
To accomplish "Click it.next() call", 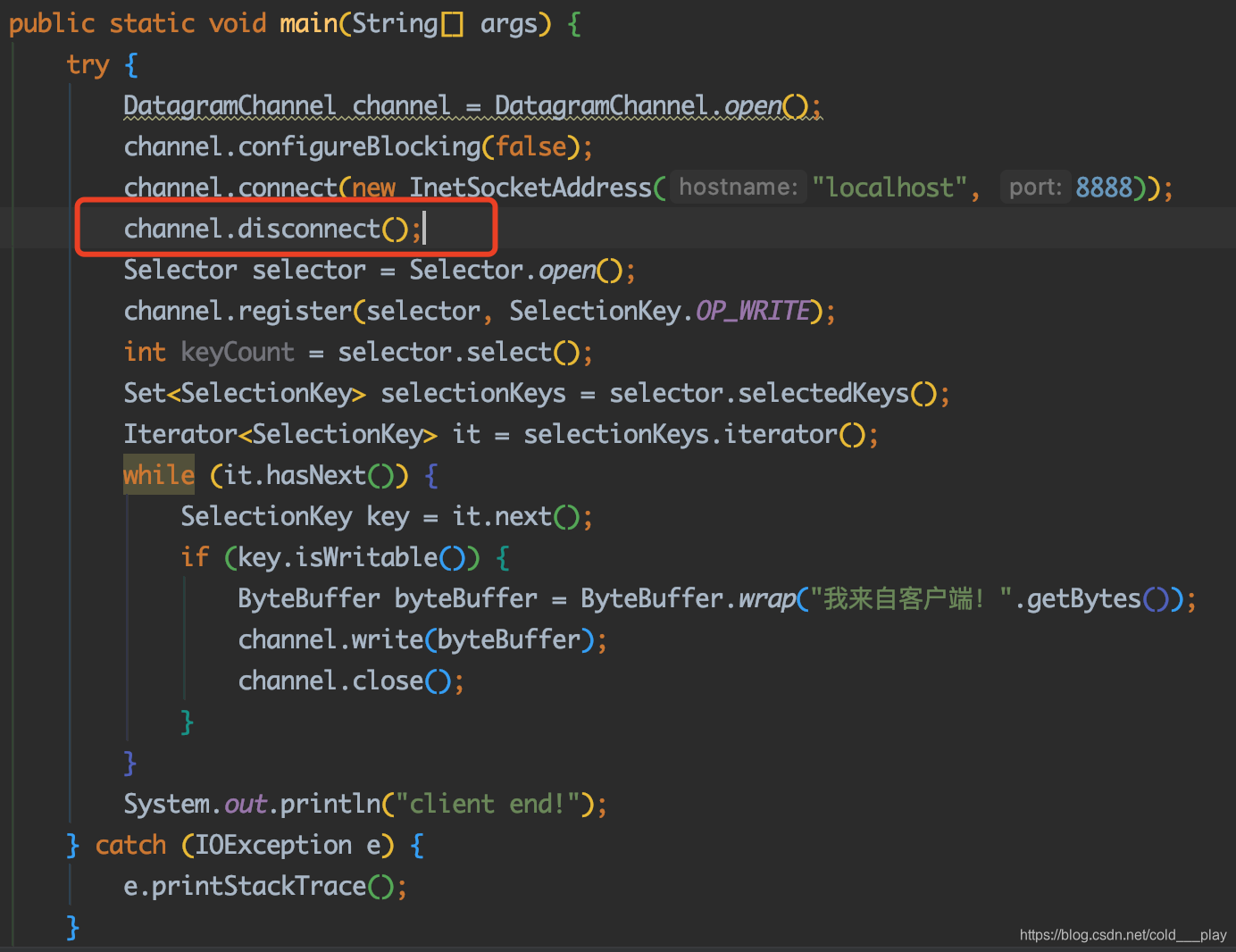I will coord(516,516).
